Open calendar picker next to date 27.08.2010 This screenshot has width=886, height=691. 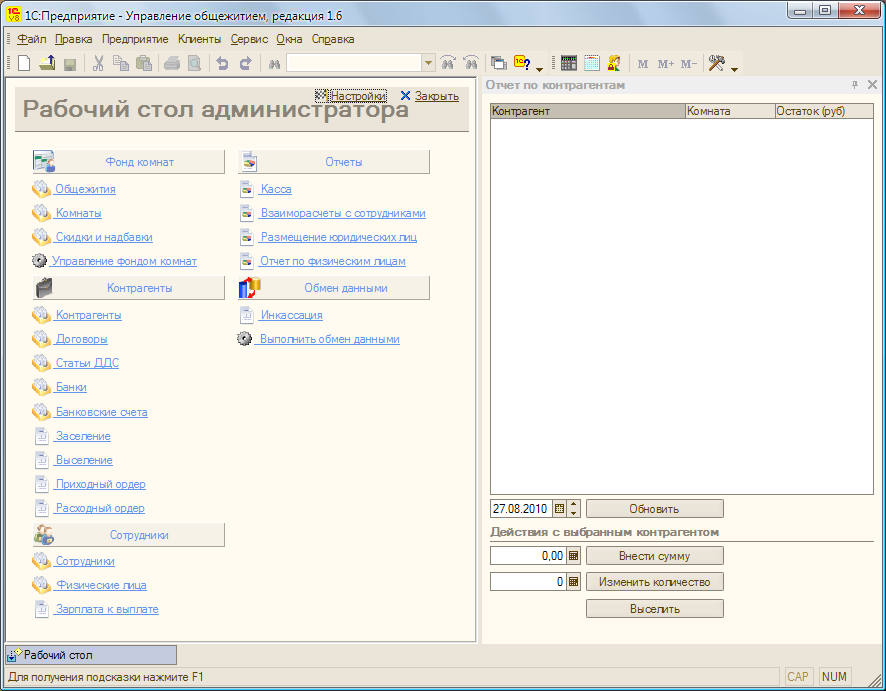click(559, 509)
